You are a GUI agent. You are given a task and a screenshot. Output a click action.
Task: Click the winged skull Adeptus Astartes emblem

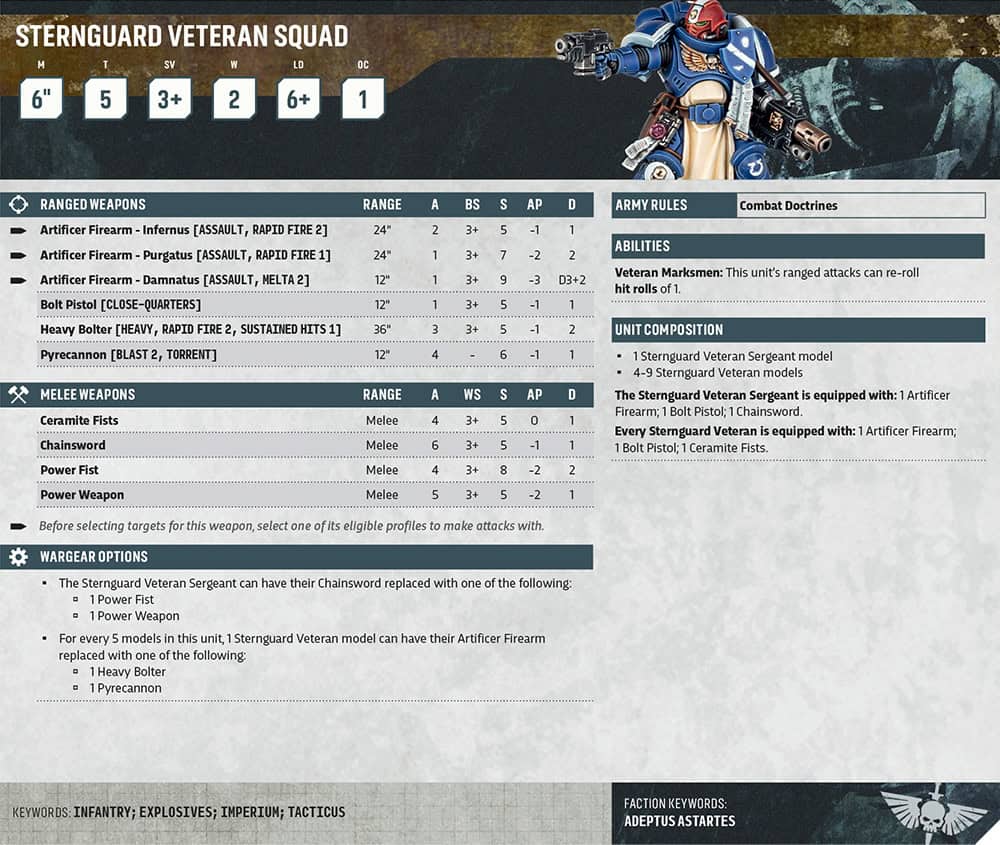click(934, 812)
